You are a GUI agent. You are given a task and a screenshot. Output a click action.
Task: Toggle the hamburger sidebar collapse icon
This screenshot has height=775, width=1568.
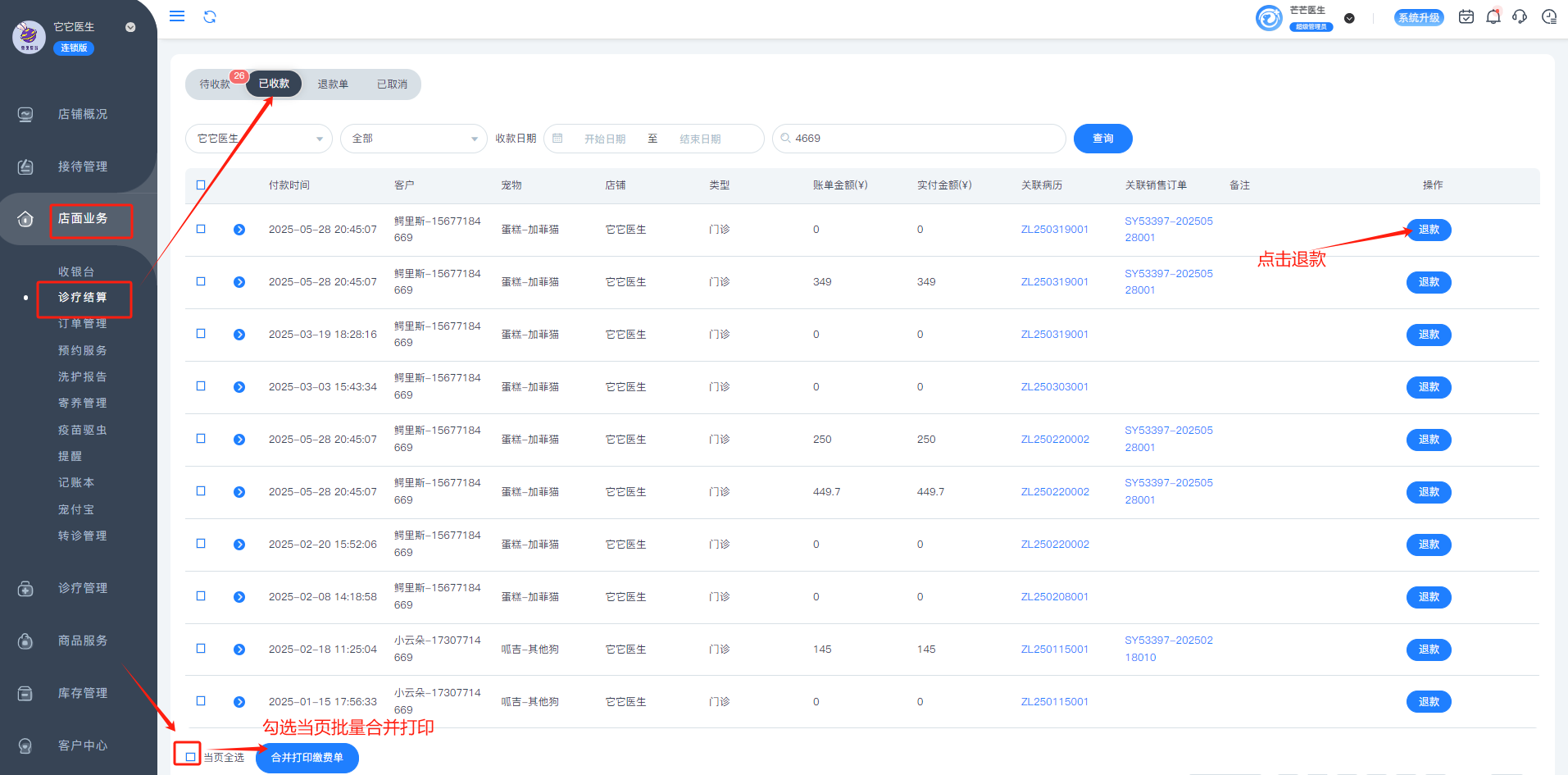click(x=177, y=16)
